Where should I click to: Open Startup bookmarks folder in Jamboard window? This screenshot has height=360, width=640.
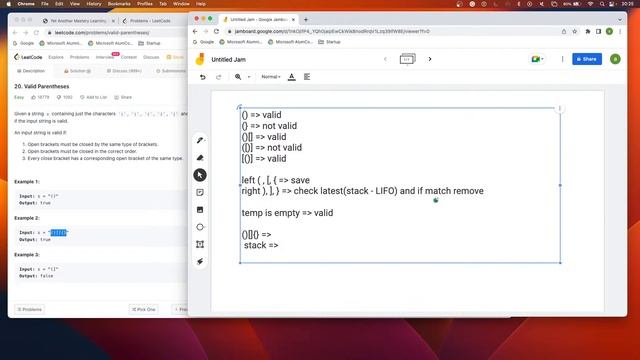(x=329, y=42)
